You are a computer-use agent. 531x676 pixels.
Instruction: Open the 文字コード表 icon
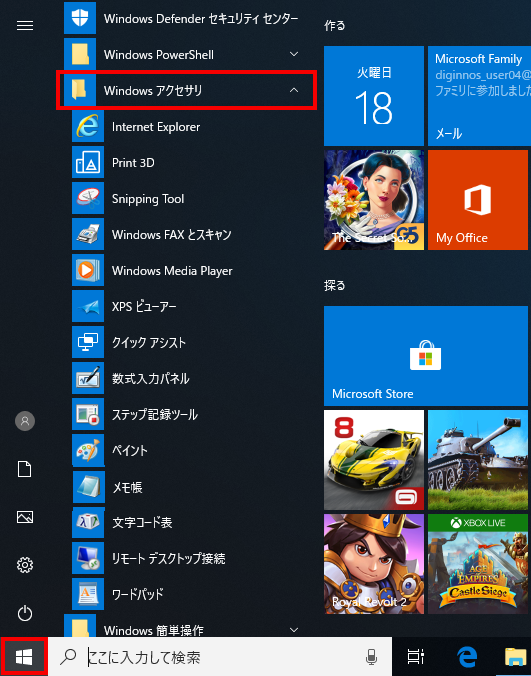click(x=88, y=522)
